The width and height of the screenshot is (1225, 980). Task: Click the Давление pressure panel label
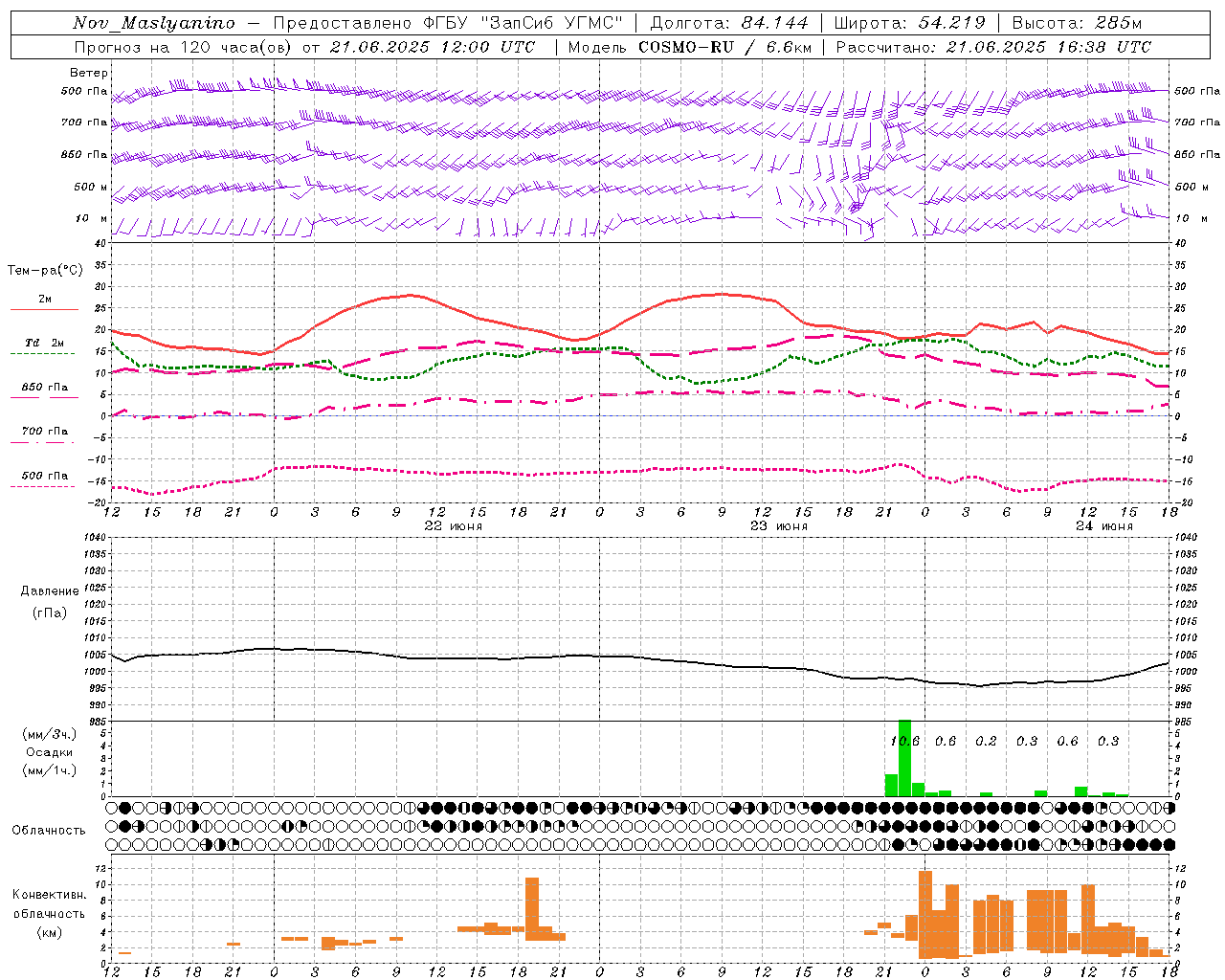50,591
